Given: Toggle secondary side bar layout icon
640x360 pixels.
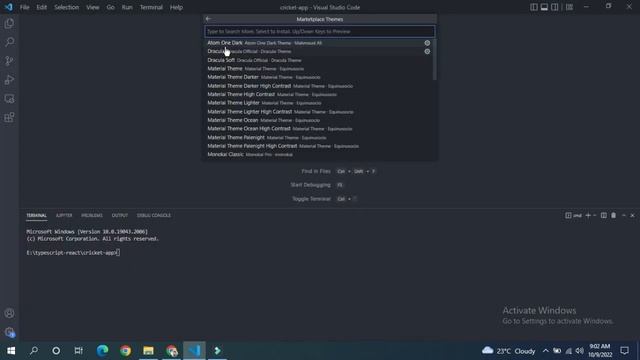Looking at the screenshot, I should click(x=555, y=7).
